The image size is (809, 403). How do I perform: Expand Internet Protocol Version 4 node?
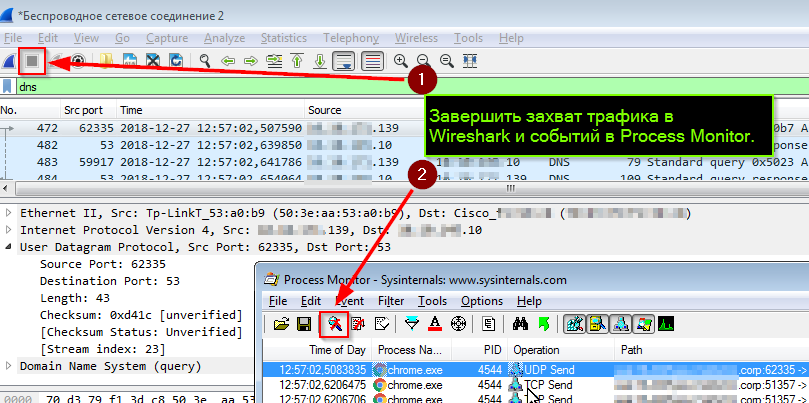pos(8,230)
